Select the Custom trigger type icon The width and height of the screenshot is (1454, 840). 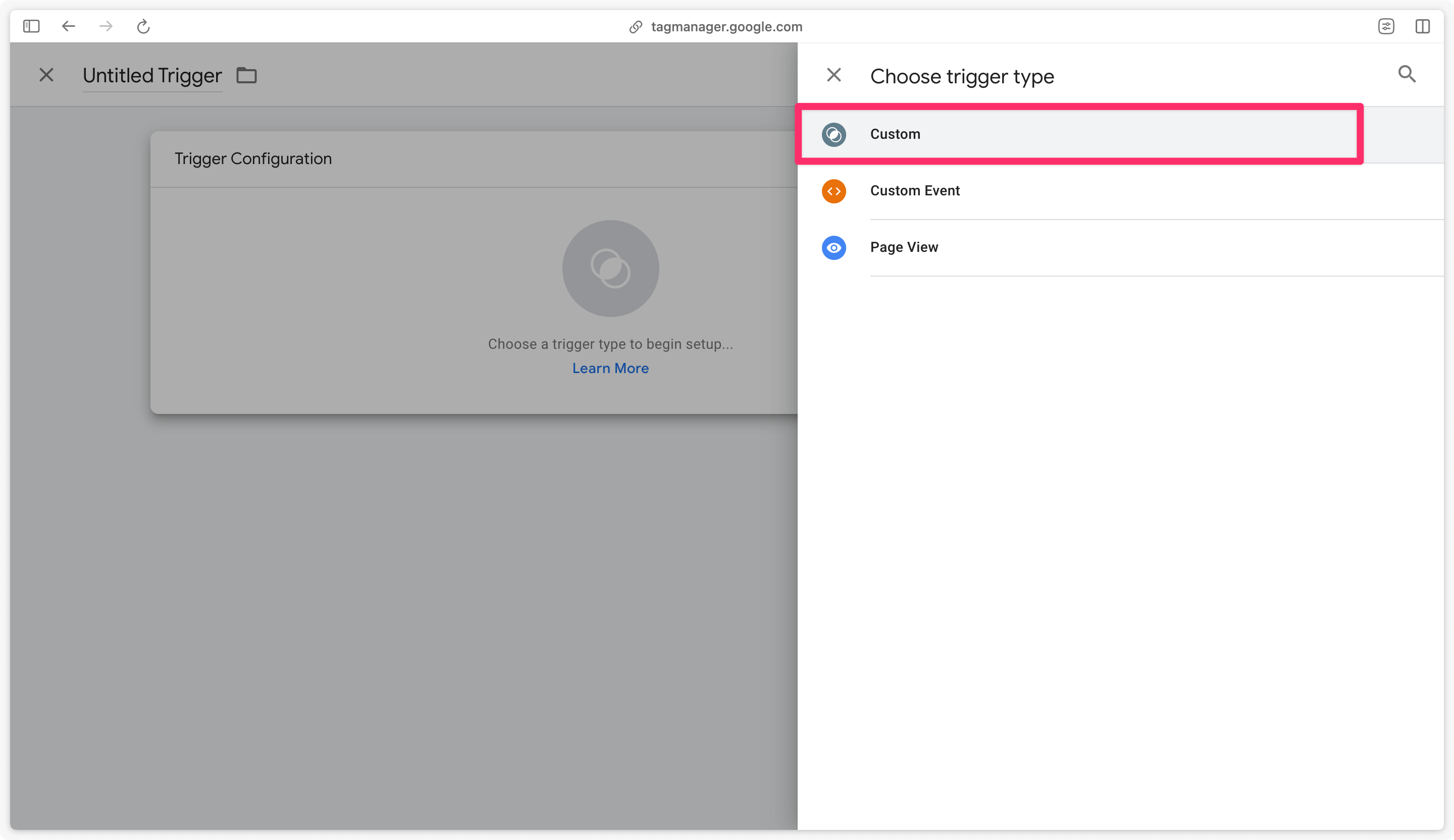tap(834, 134)
